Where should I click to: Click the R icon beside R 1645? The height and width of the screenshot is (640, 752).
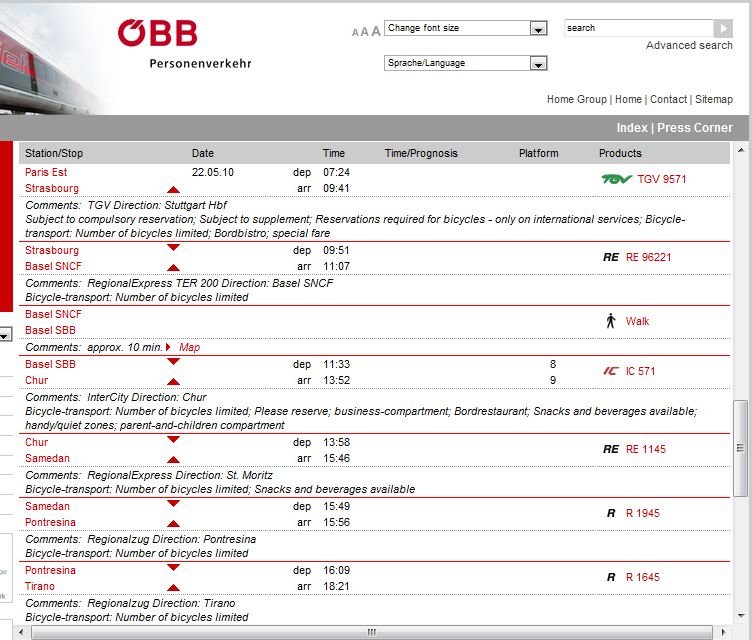click(x=611, y=577)
